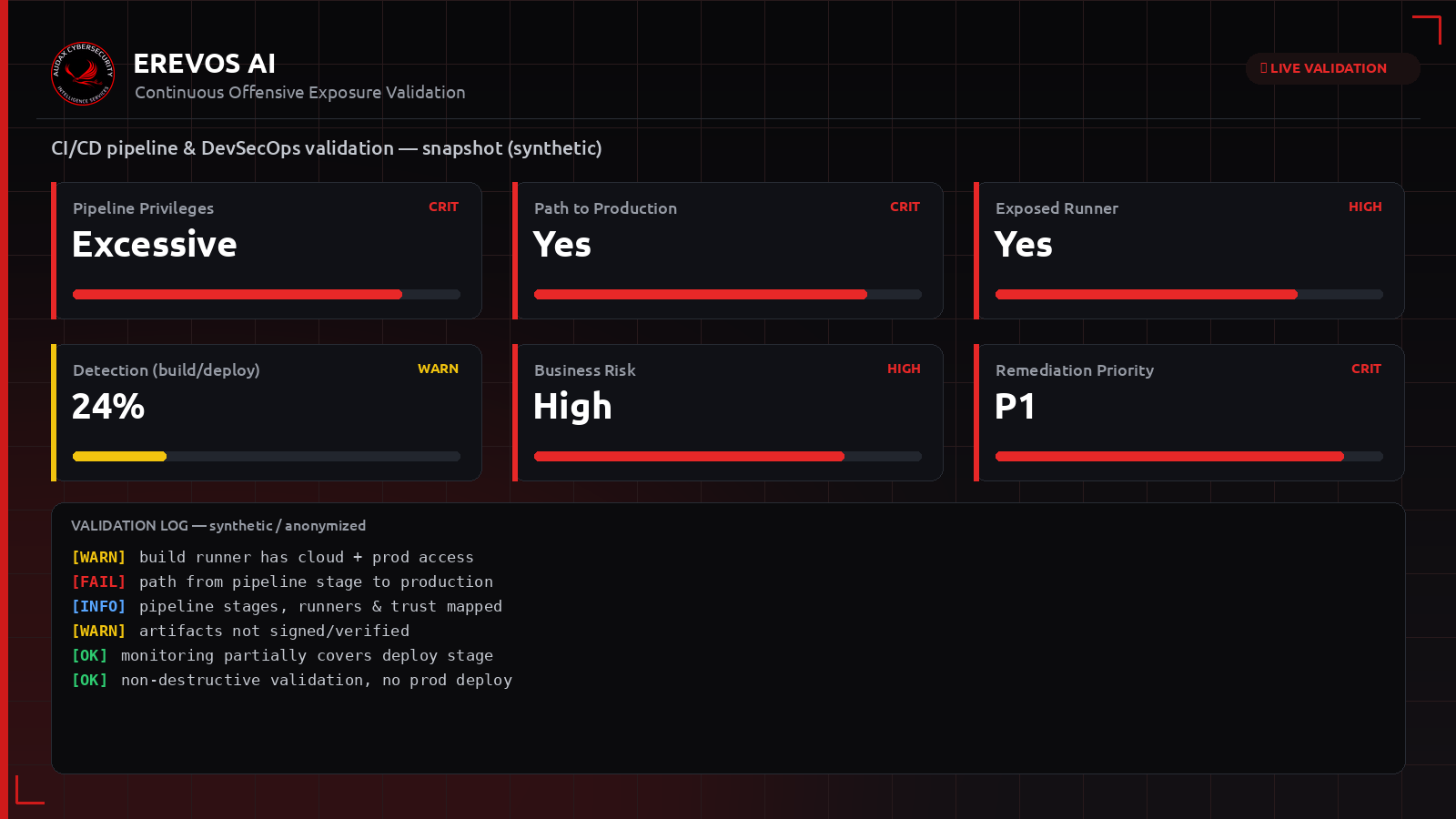The image size is (1456, 819).
Task: Select log line 'artifacts not signed/verified'
Action: click(x=240, y=631)
